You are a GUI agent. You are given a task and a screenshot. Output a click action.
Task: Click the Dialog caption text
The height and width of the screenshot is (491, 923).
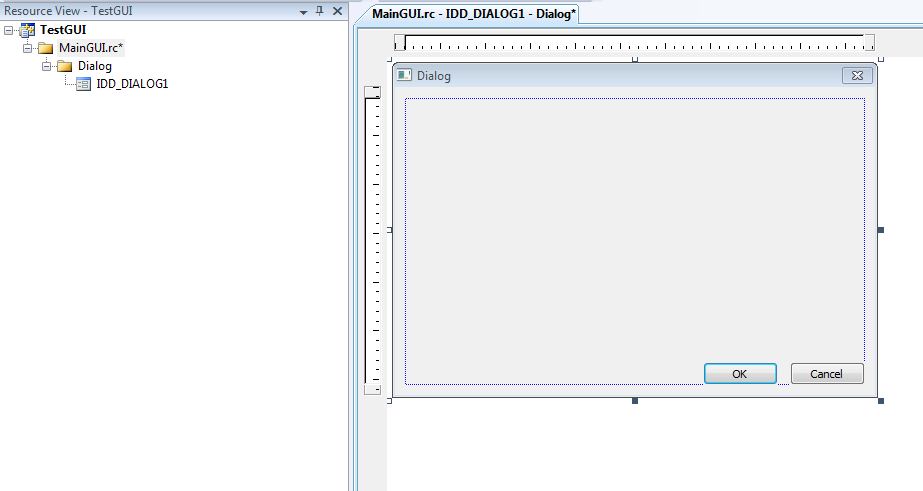pos(434,76)
